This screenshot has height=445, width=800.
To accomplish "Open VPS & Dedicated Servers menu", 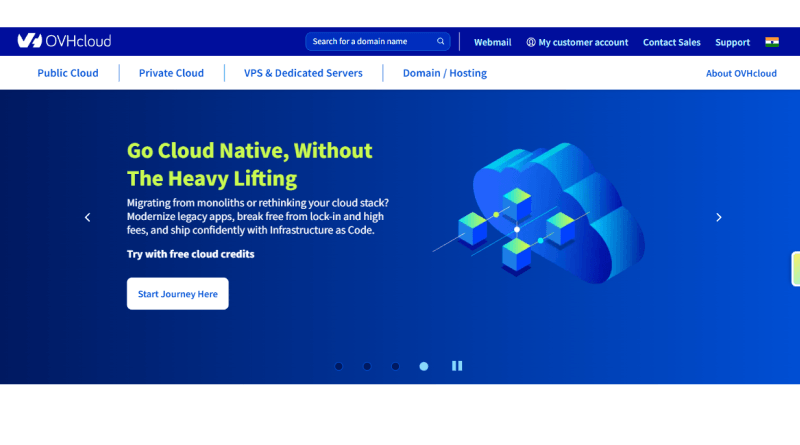I will tap(303, 73).
